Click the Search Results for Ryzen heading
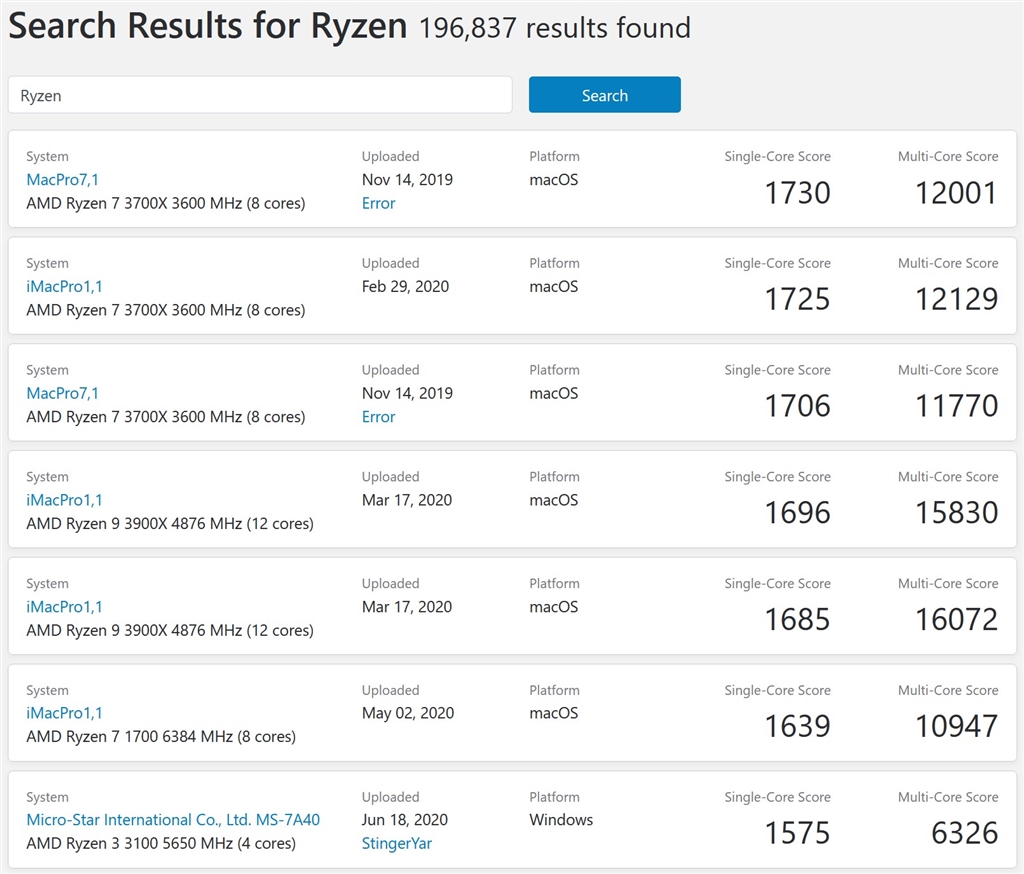 (x=208, y=27)
